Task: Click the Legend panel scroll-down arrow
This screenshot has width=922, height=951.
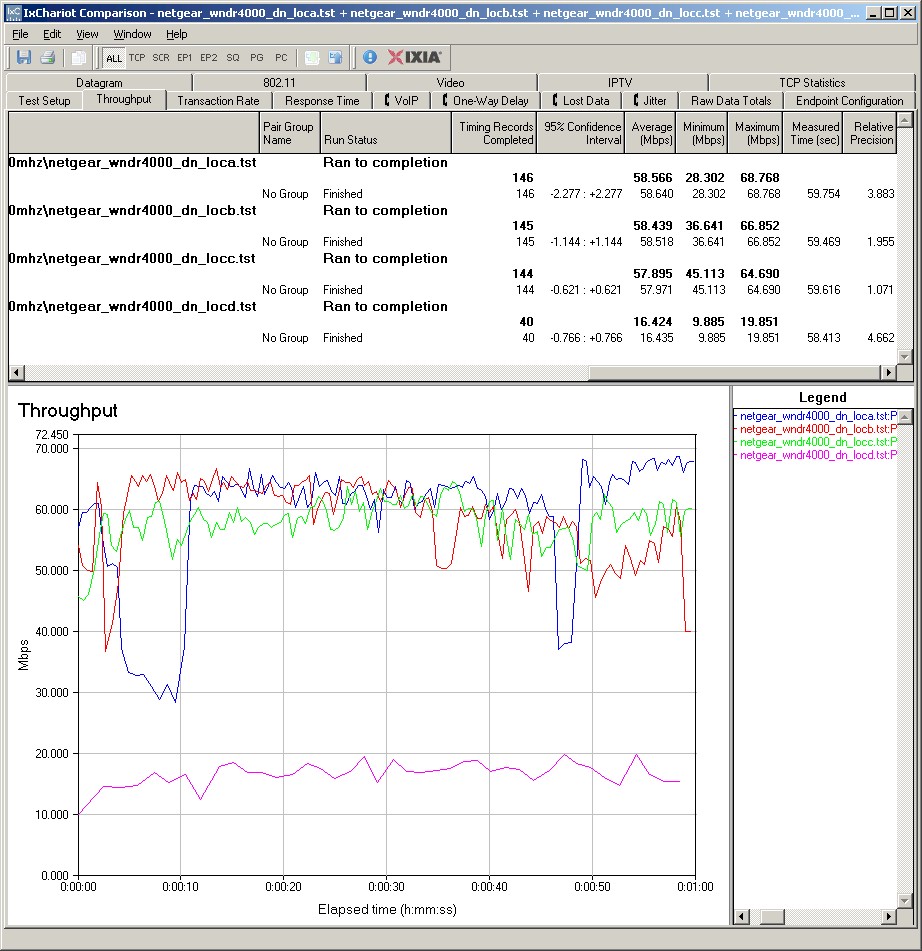Action: [x=904, y=901]
